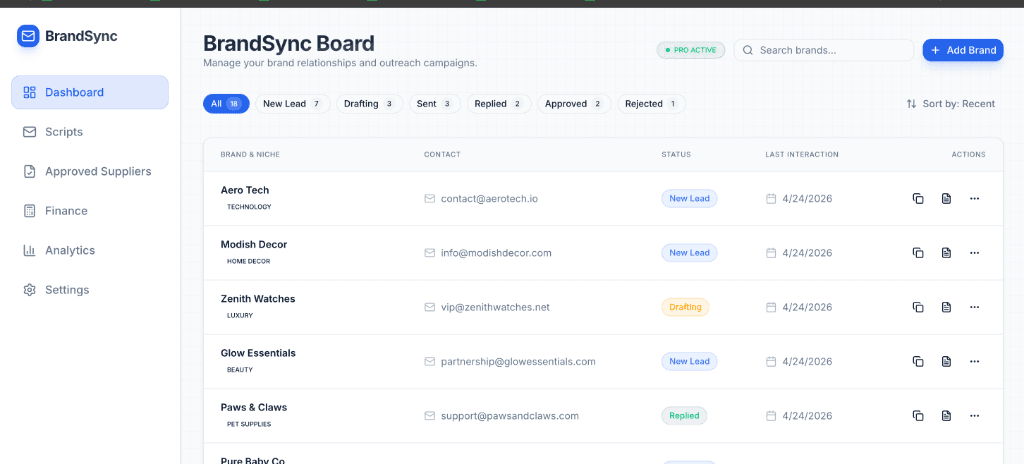Click the BrandSync mail logo icon
1024x464 pixels.
[28, 36]
